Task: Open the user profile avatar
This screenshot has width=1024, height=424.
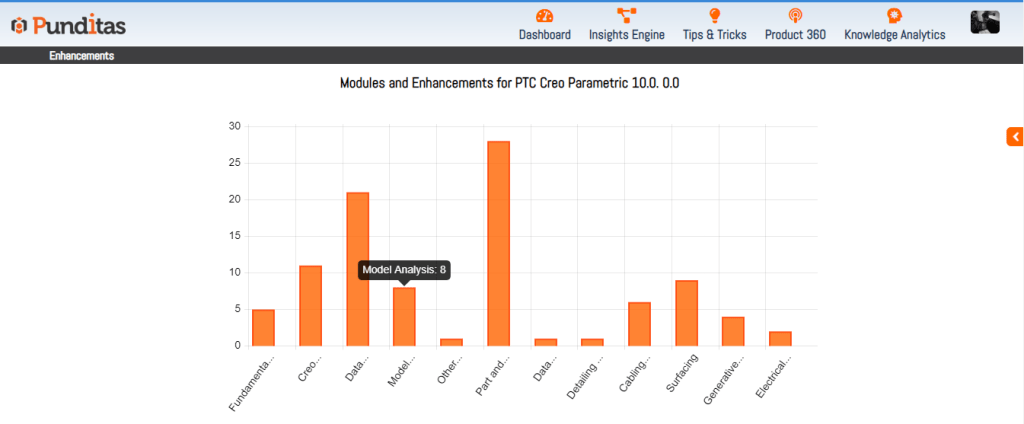Action: click(984, 23)
